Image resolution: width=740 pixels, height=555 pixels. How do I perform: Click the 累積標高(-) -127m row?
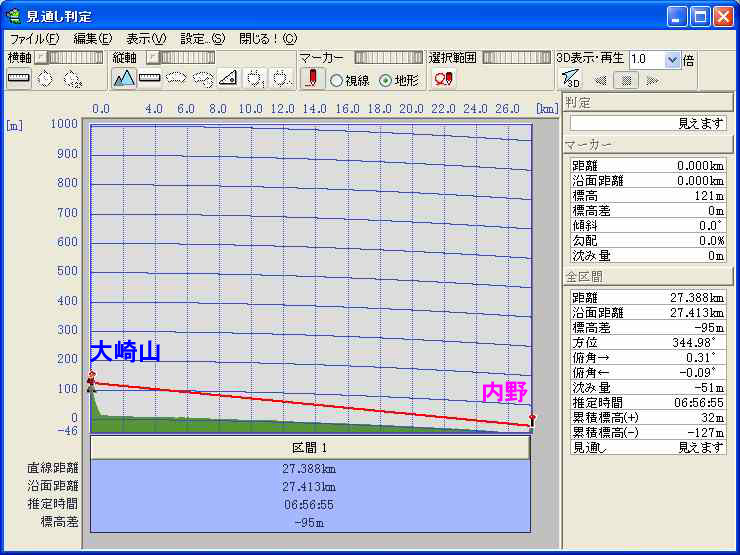(648, 433)
